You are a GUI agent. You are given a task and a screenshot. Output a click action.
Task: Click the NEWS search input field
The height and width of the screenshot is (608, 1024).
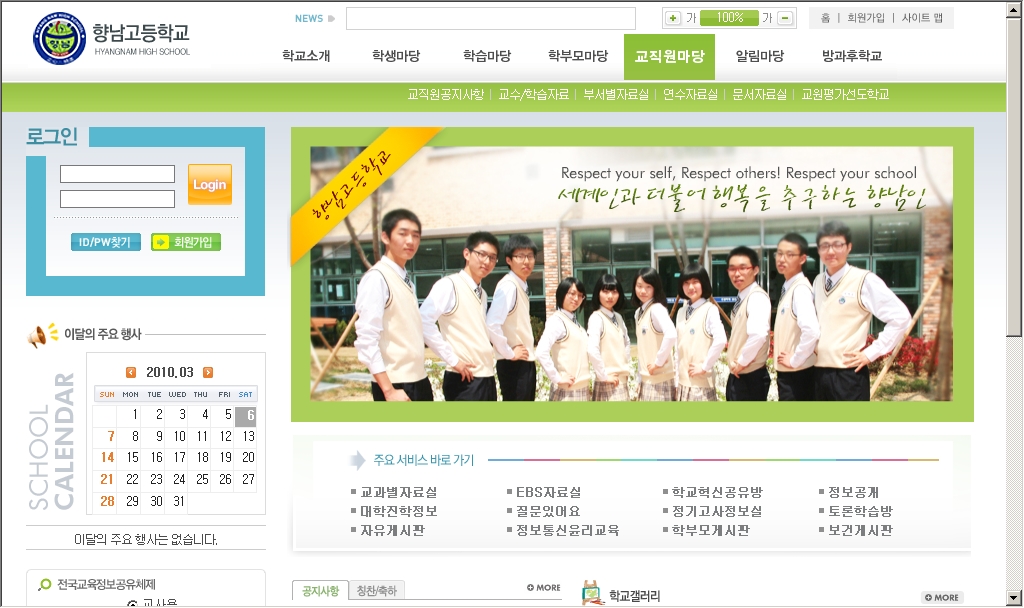click(490, 18)
